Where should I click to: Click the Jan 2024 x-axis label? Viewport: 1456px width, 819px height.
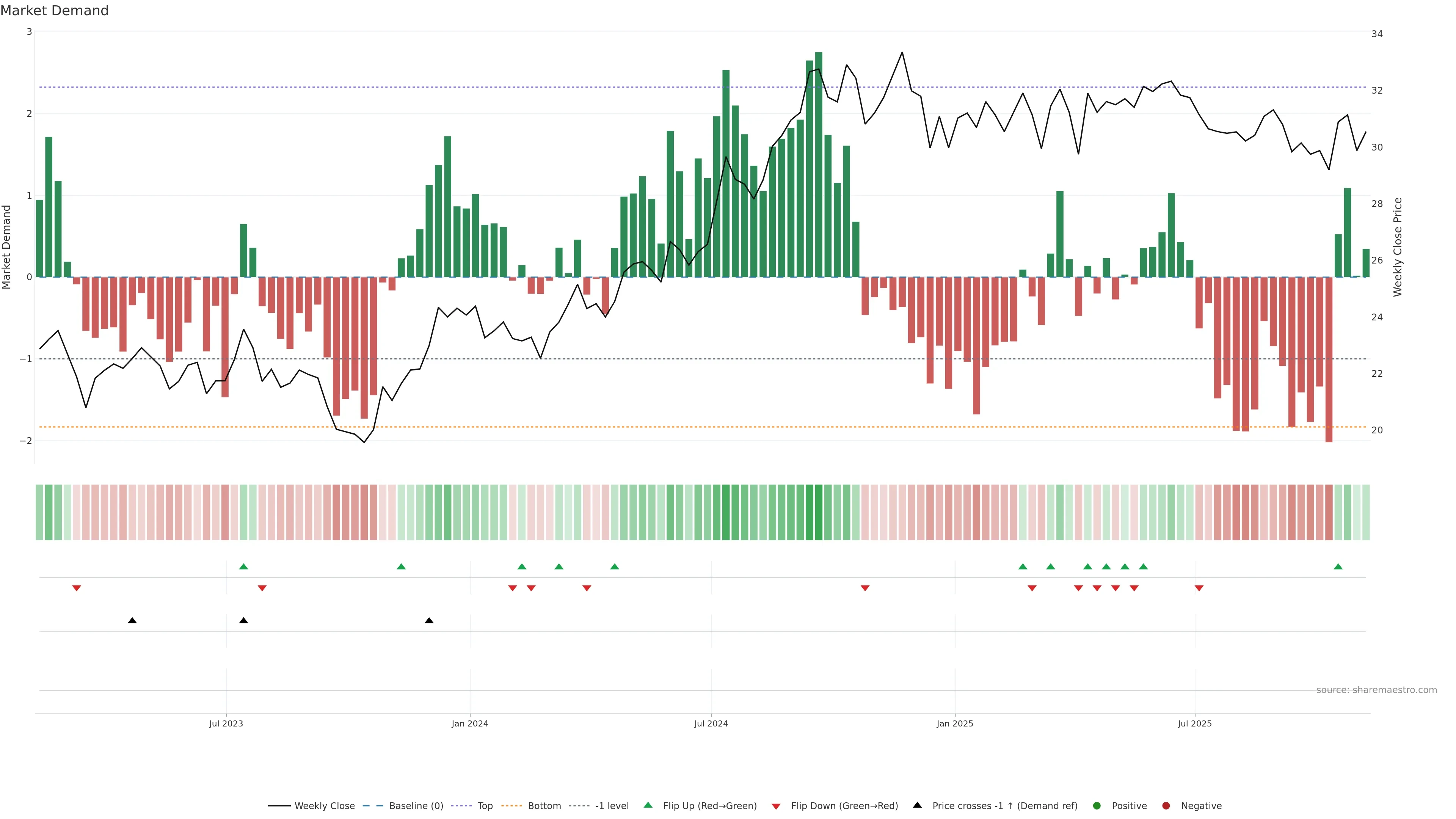click(470, 723)
